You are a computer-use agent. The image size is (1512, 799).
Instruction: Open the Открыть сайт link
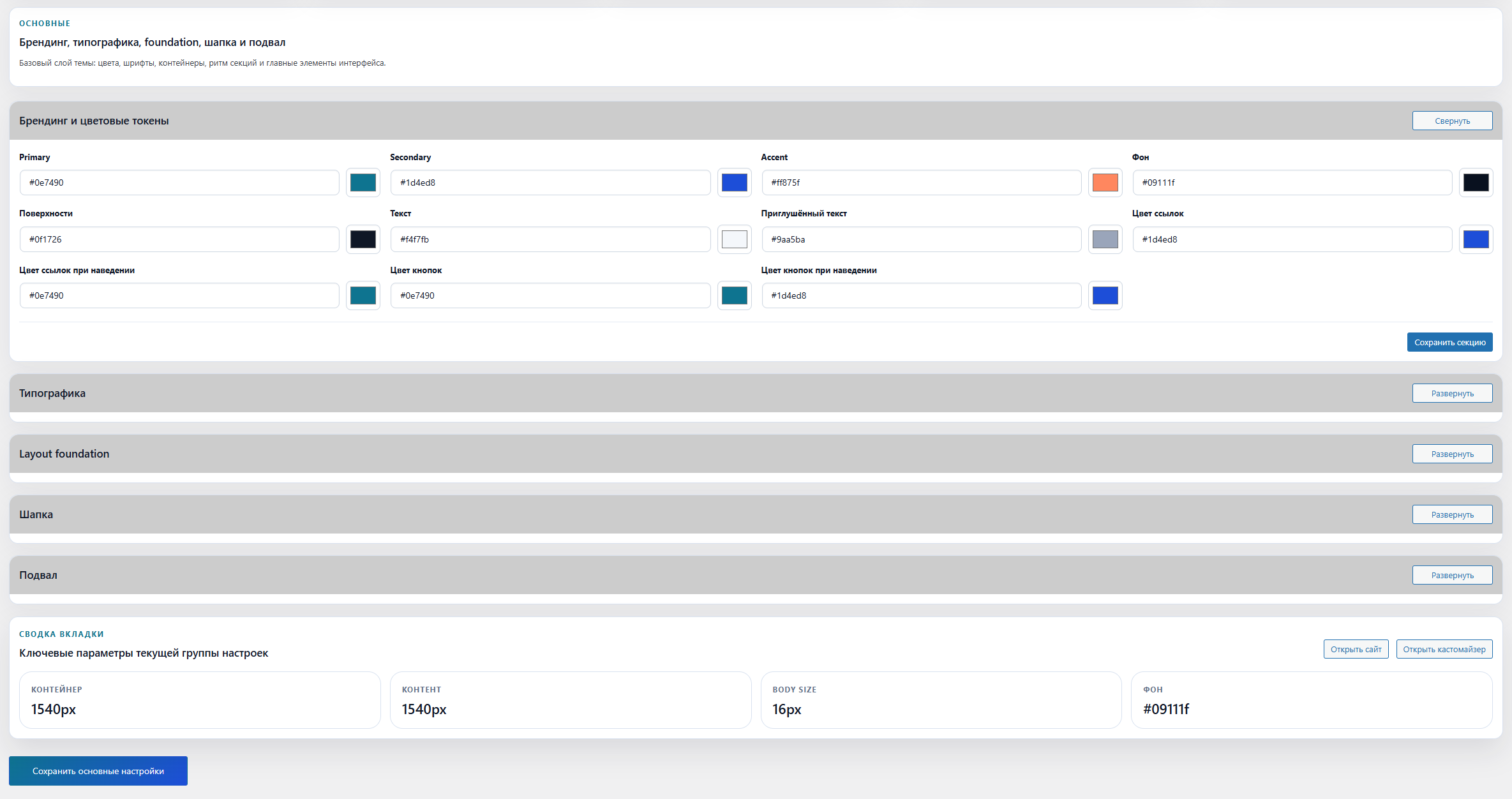click(1356, 649)
